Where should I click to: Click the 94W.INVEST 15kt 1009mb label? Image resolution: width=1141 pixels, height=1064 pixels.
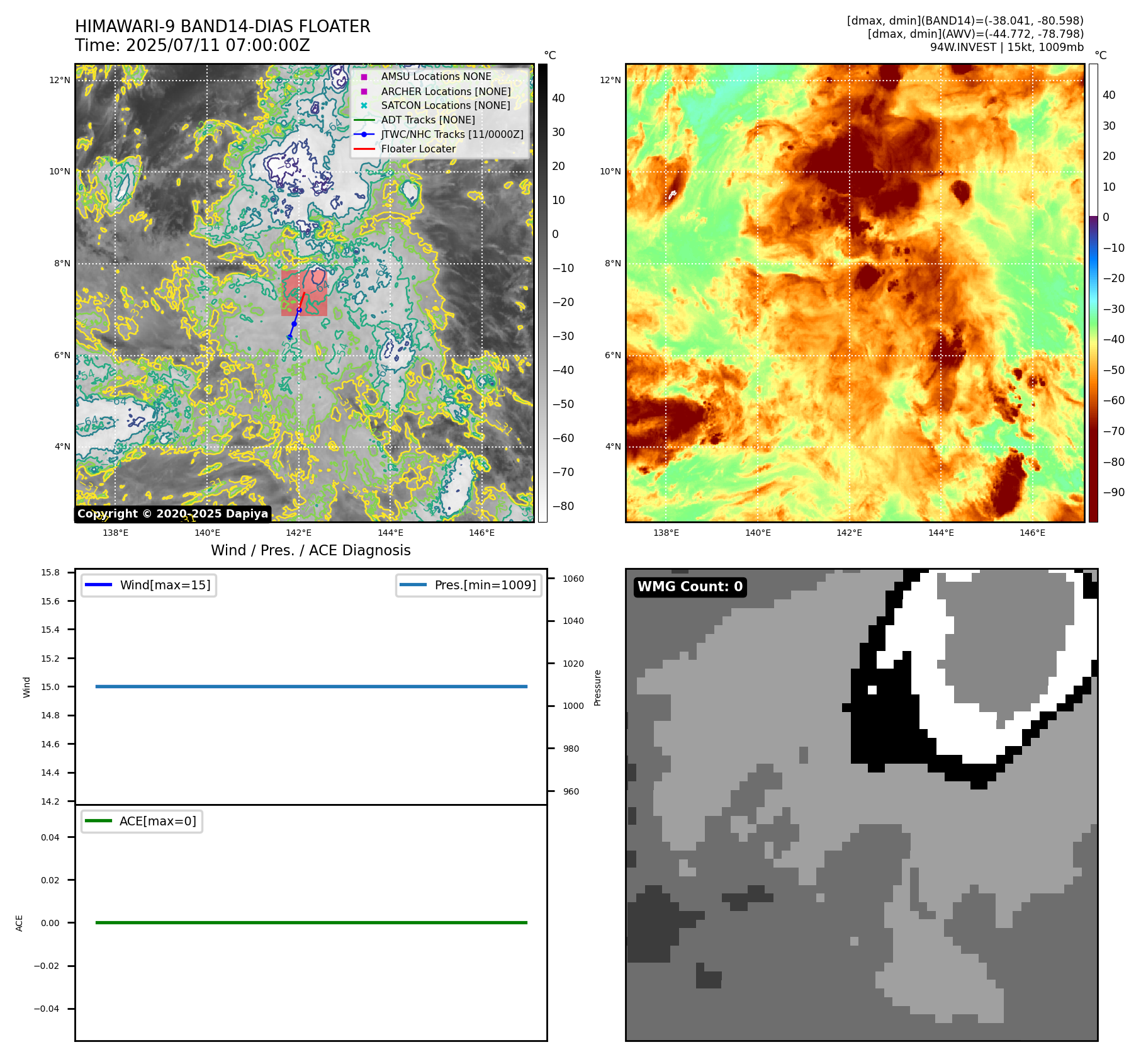click(1007, 47)
